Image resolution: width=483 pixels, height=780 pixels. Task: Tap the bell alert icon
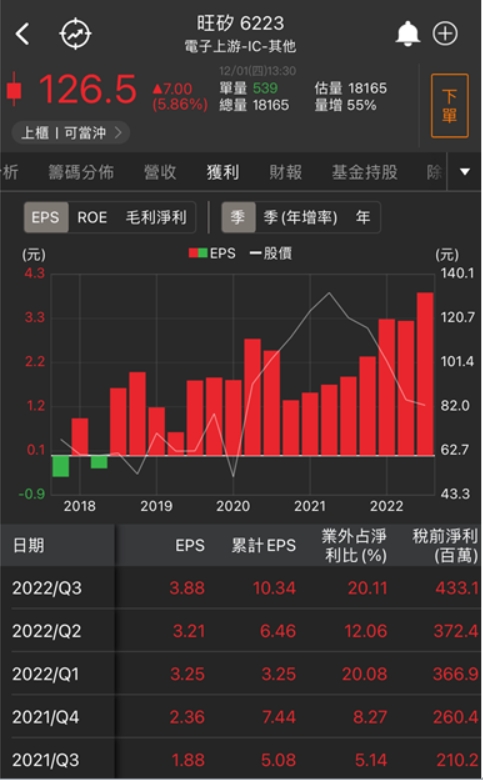pos(407,34)
